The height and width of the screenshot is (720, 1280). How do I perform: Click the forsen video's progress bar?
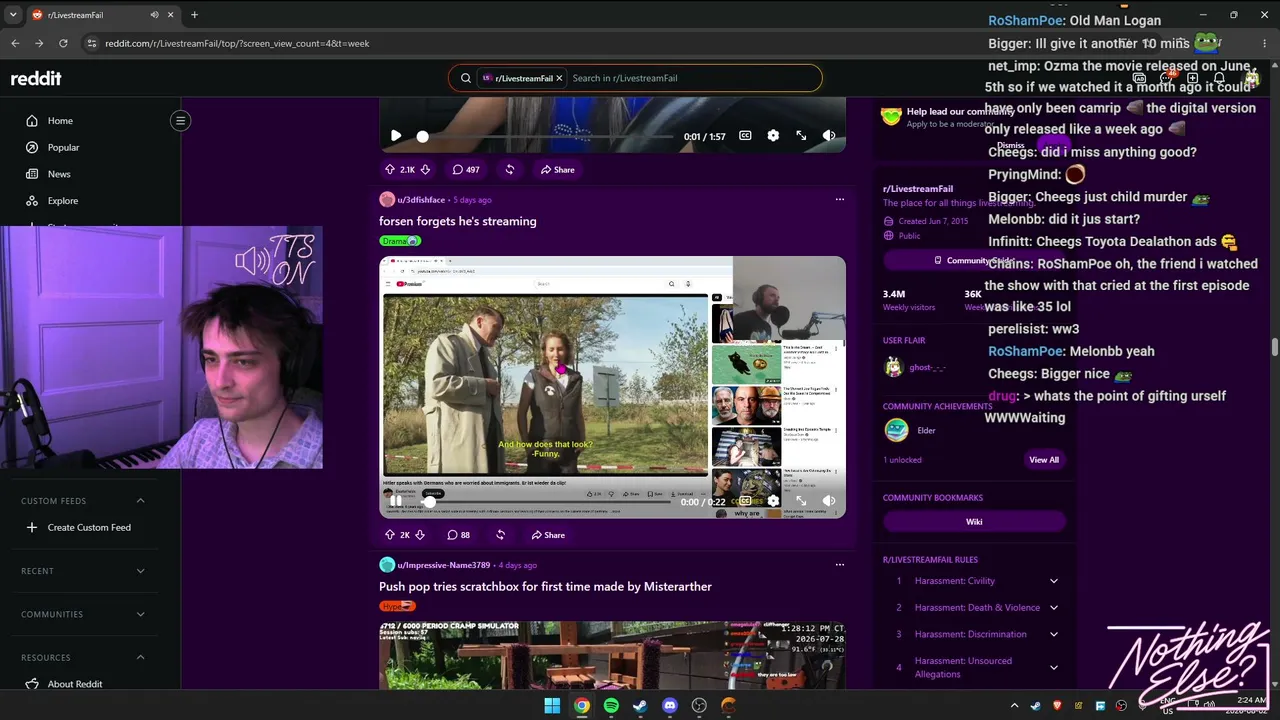547,501
